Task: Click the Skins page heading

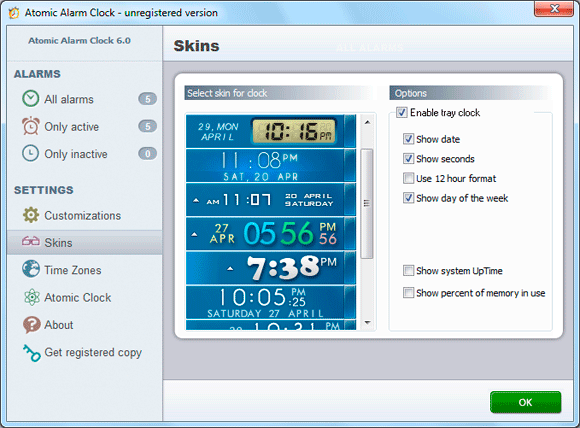Action: pos(196,46)
